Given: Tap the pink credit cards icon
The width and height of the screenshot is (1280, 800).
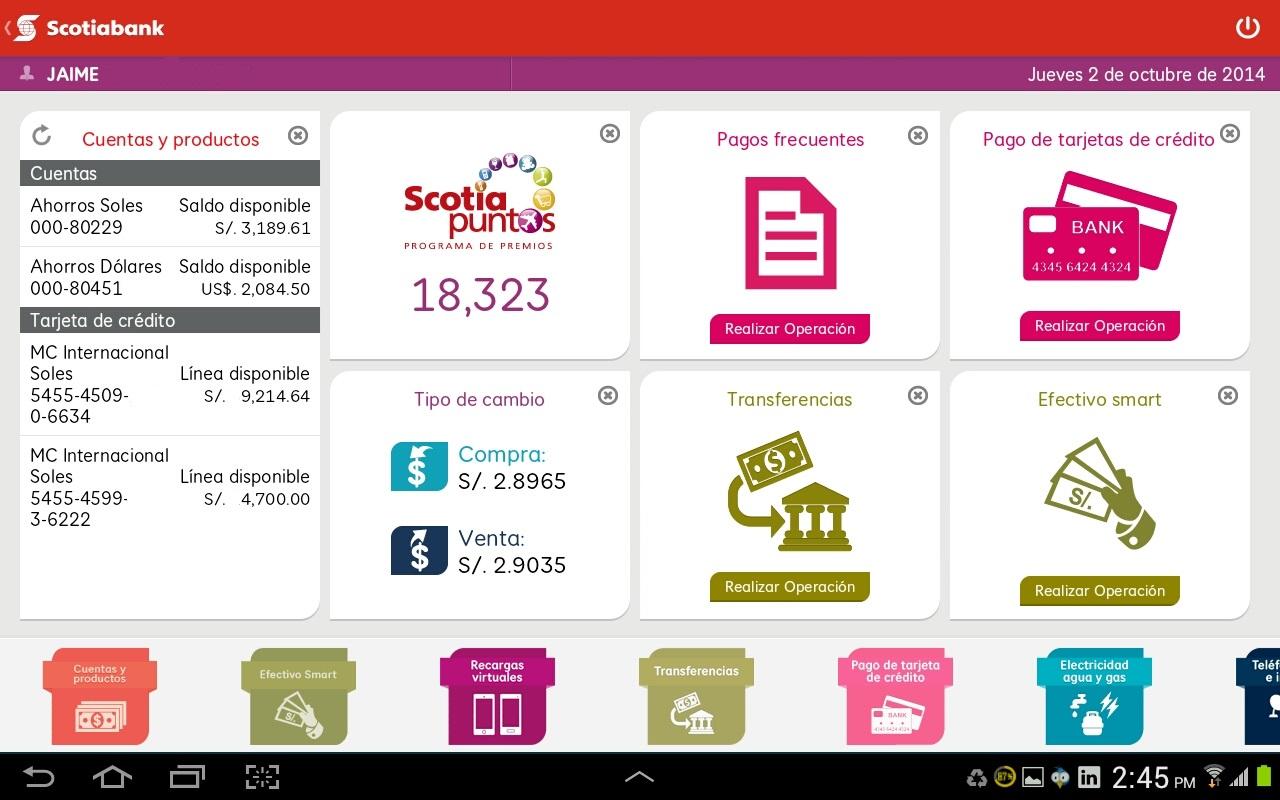Looking at the screenshot, I should (1100, 226).
